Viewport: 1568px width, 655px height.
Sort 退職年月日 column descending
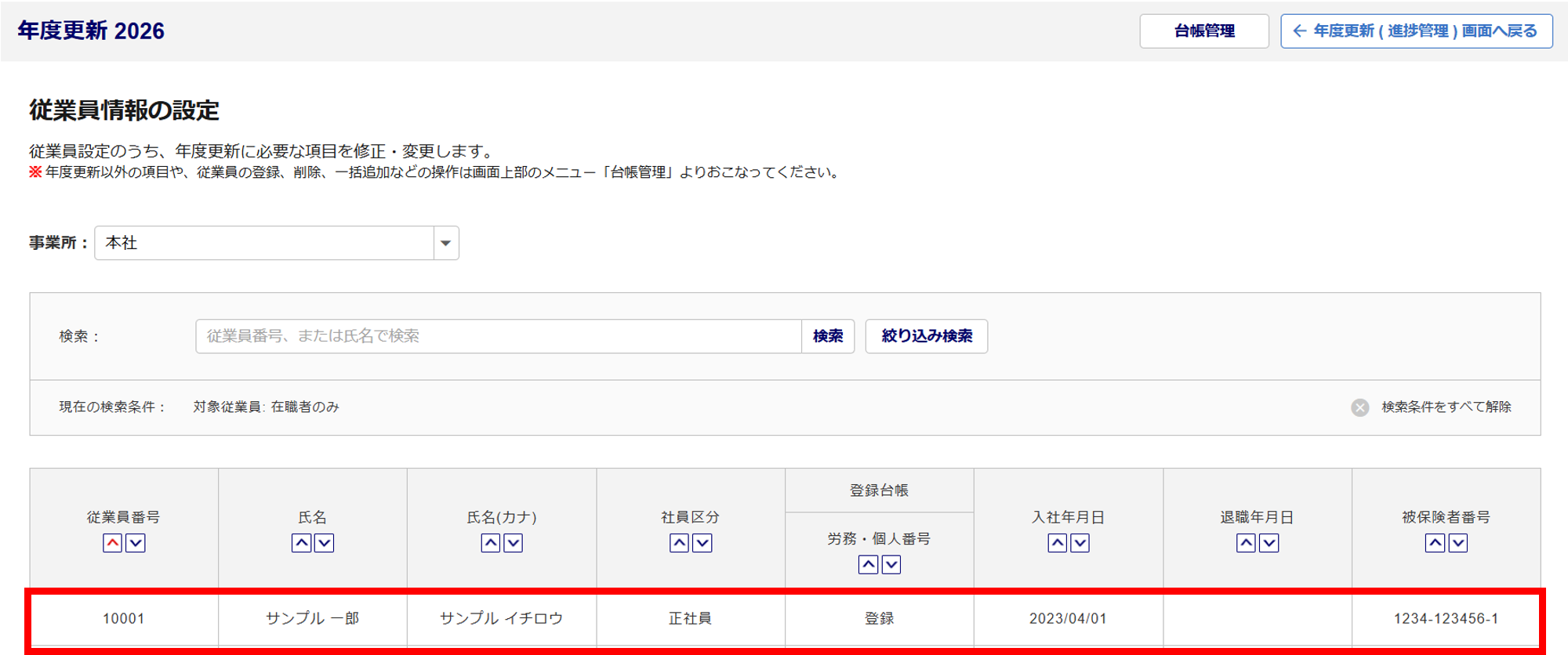pos(1269,543)
